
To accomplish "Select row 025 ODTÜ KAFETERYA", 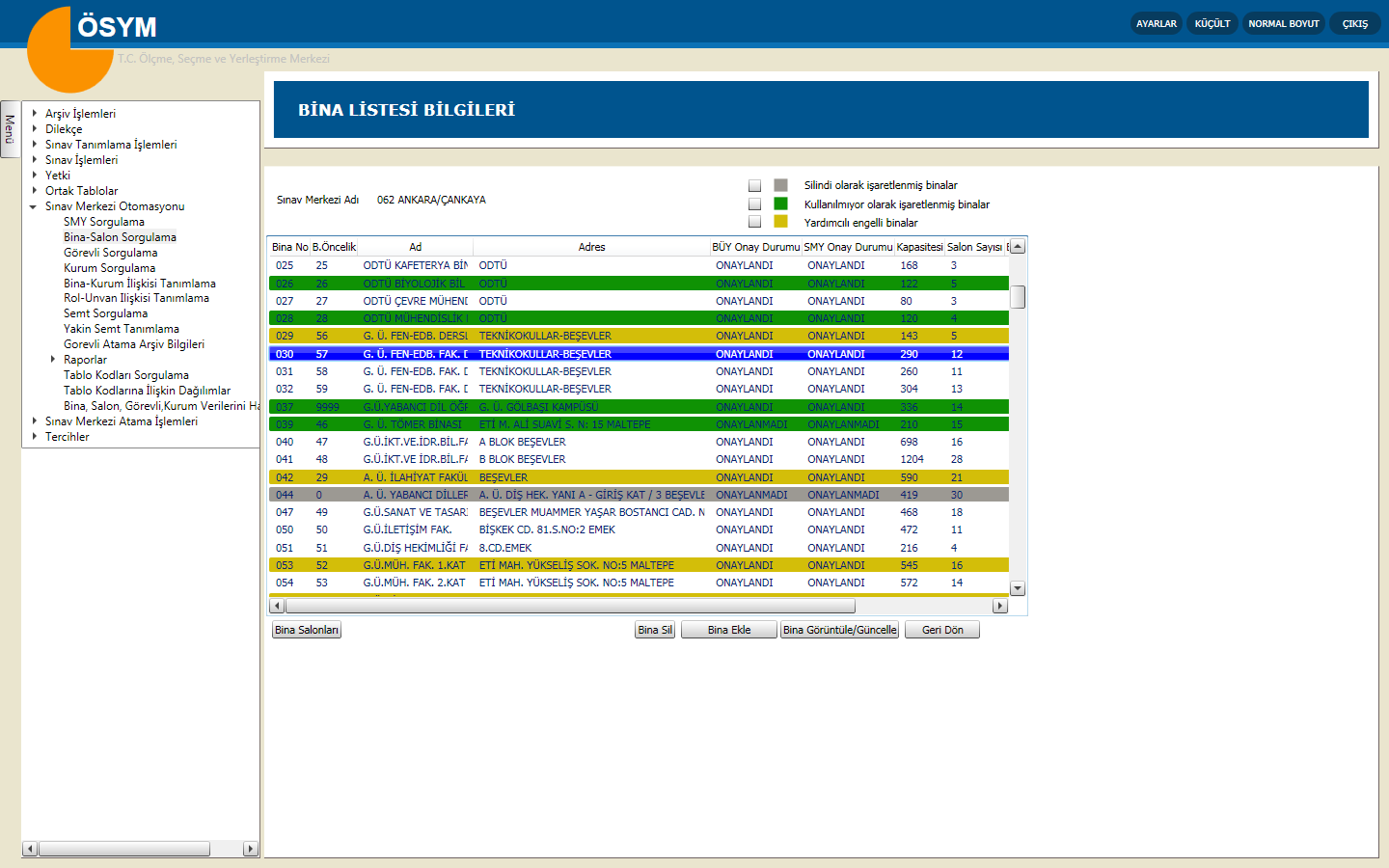I will click(x=639, y=265).
